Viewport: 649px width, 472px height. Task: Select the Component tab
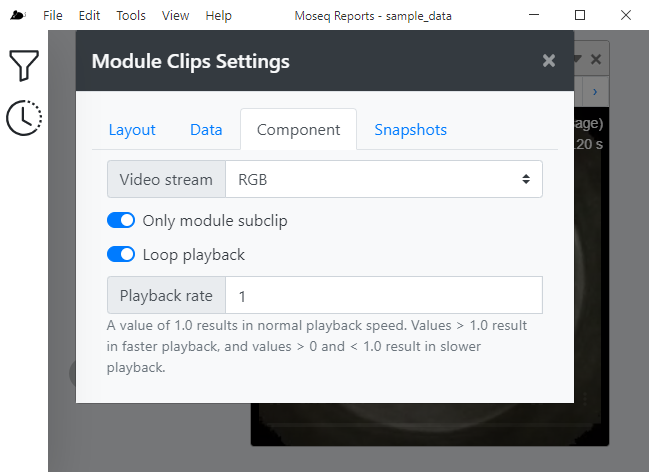click(298, 130)
